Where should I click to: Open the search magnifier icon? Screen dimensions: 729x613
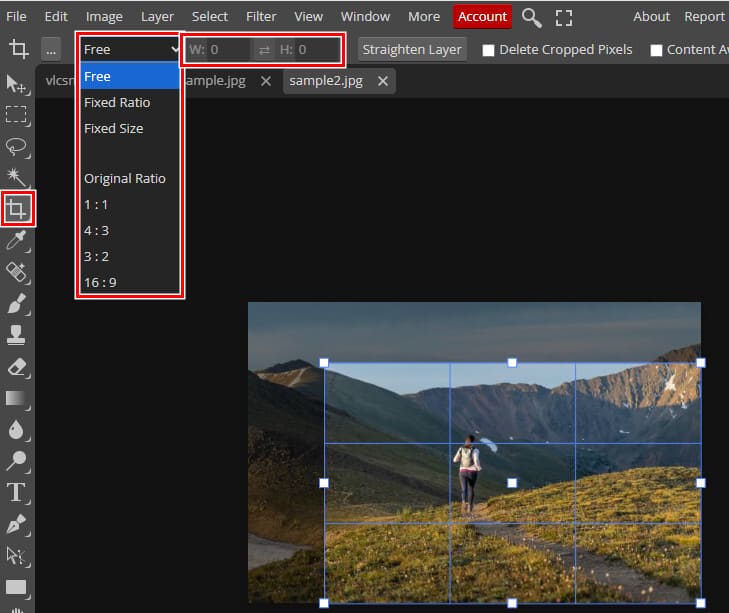(531, 18)
